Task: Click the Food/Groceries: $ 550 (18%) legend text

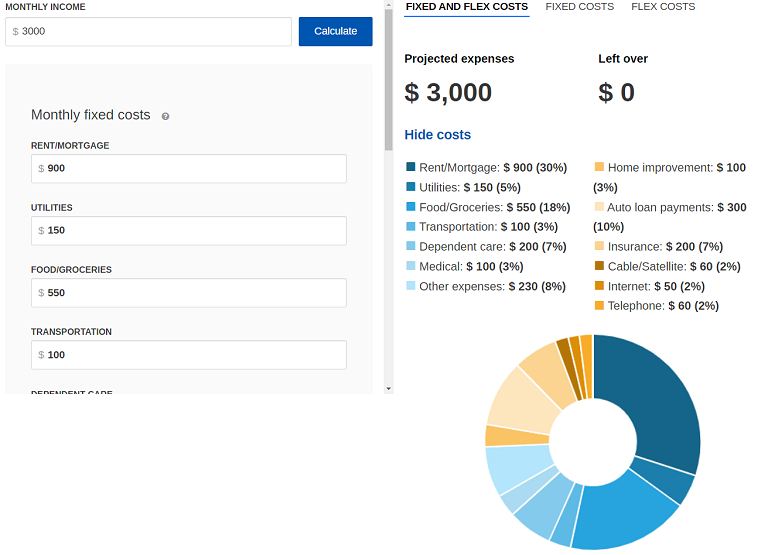Action: 495,207
